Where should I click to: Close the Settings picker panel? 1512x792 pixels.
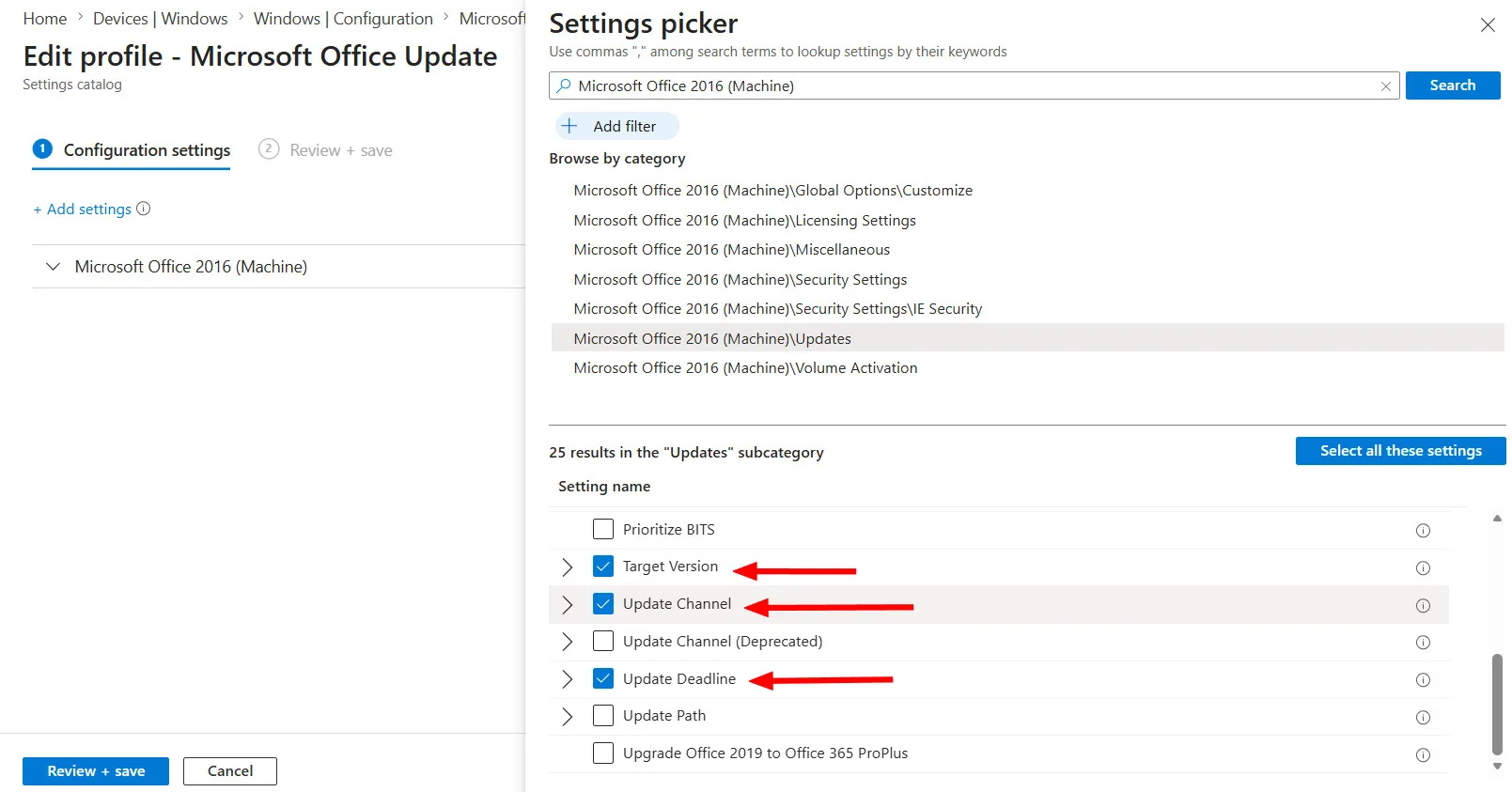point(1488,25)
